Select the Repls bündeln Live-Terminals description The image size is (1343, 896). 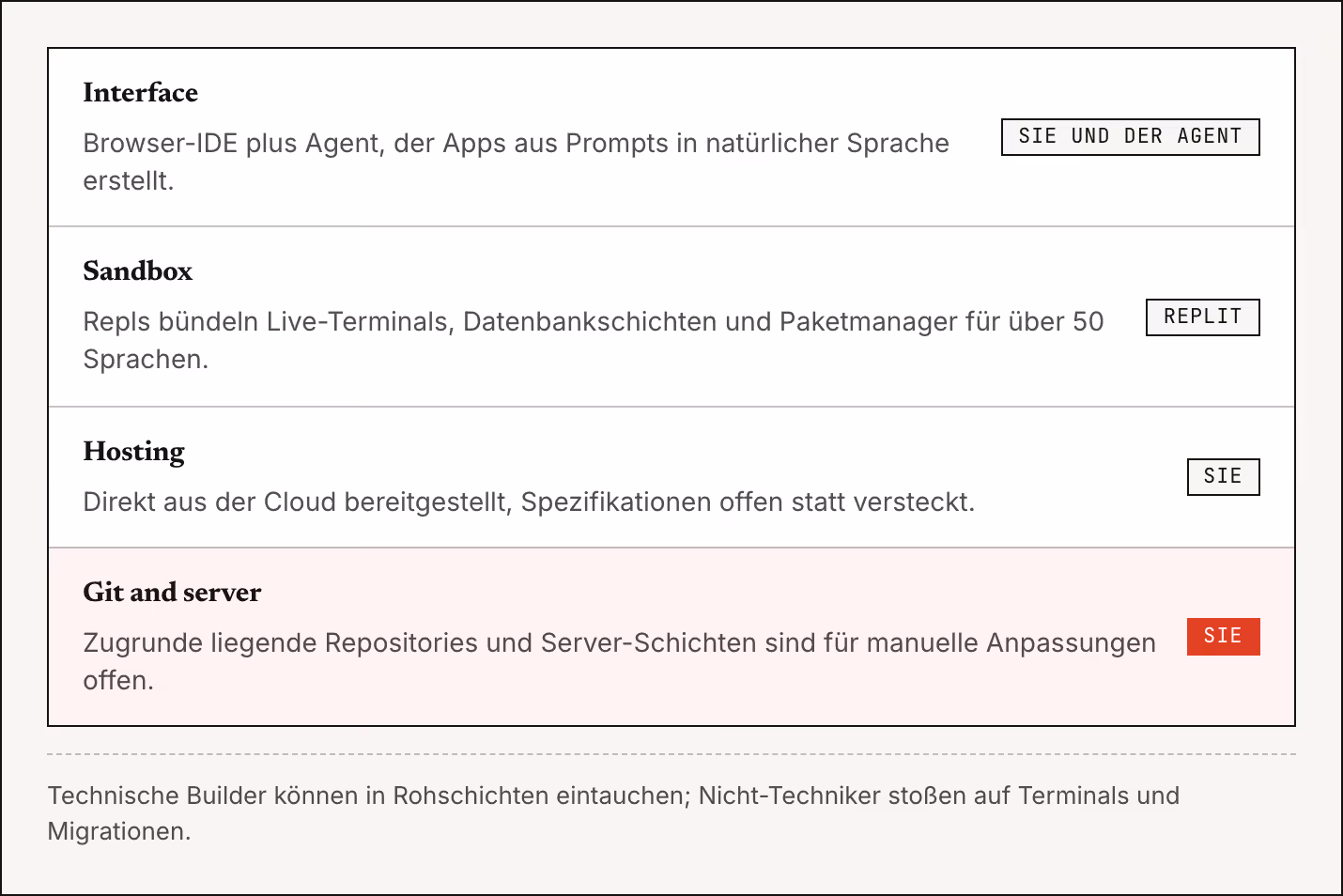pyautogui.click(x=593, y=340)
